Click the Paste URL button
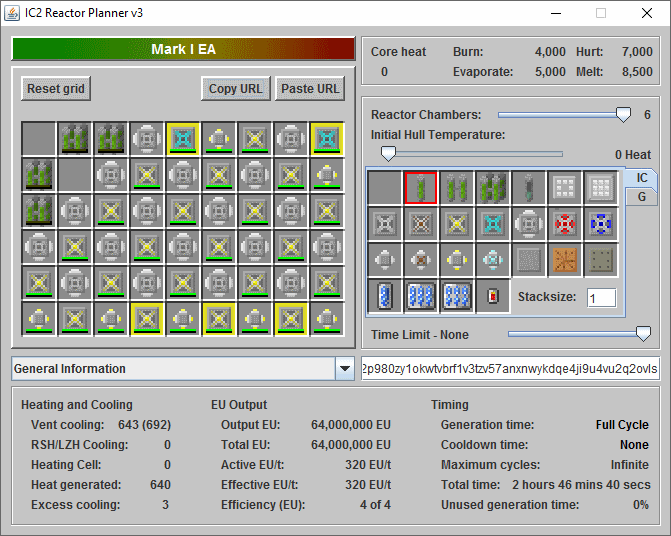The height and width of the screenshot is (536, 671). (310, 88)
